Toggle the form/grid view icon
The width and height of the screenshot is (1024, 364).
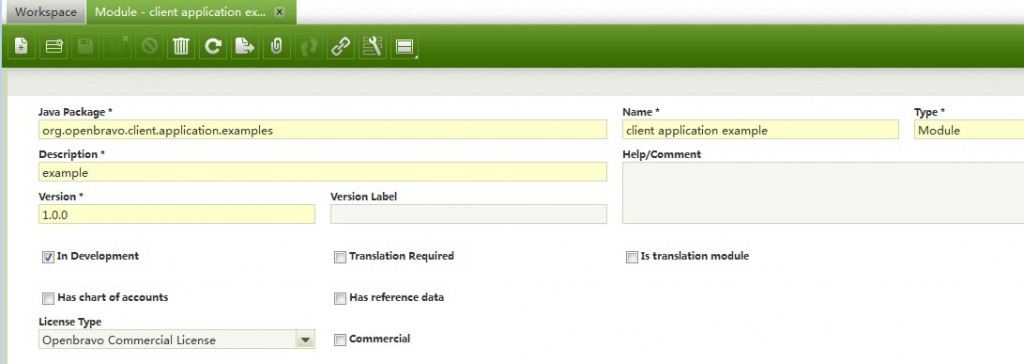pos(404,46)
